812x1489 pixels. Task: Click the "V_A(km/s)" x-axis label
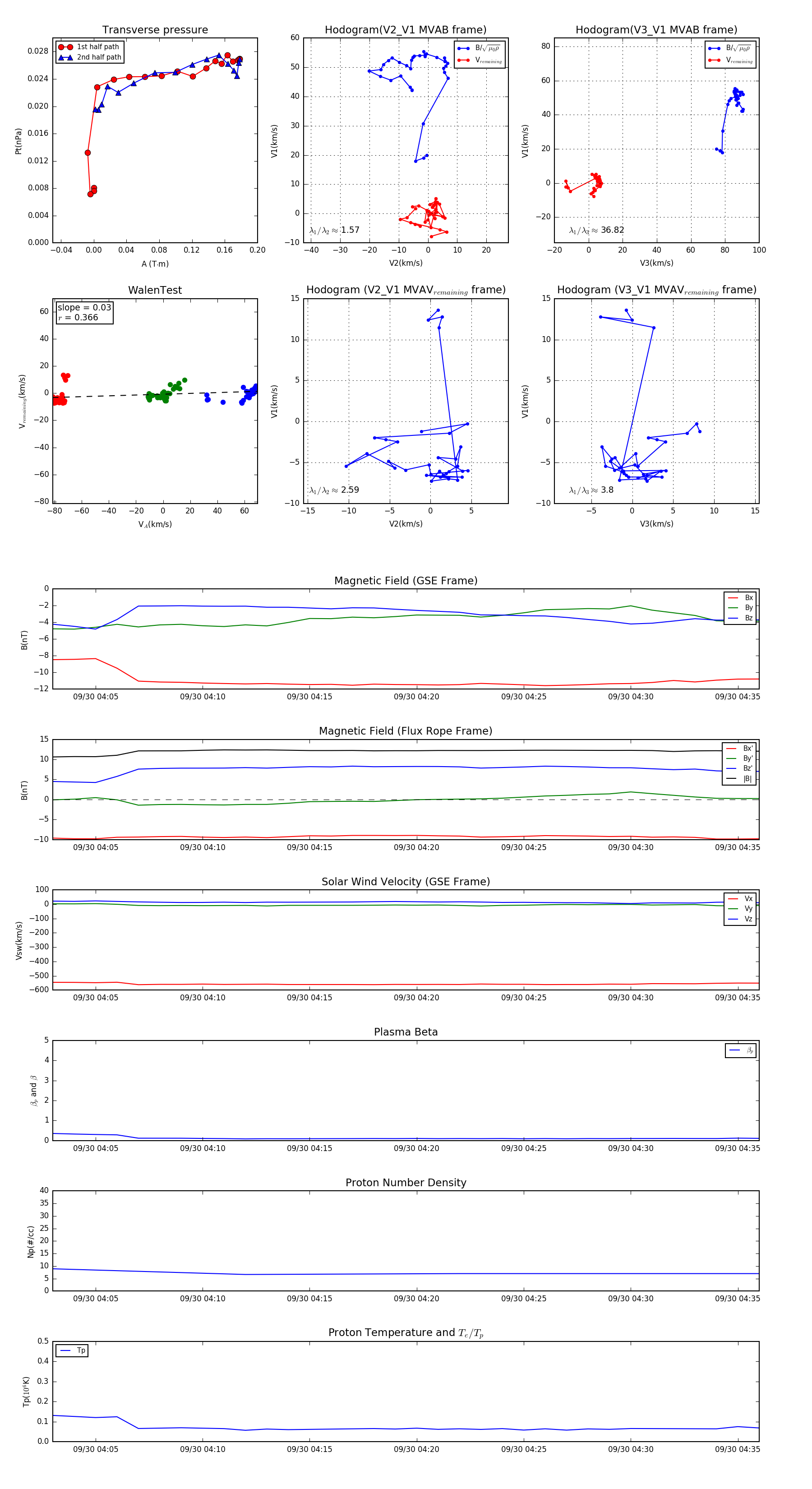155,524
